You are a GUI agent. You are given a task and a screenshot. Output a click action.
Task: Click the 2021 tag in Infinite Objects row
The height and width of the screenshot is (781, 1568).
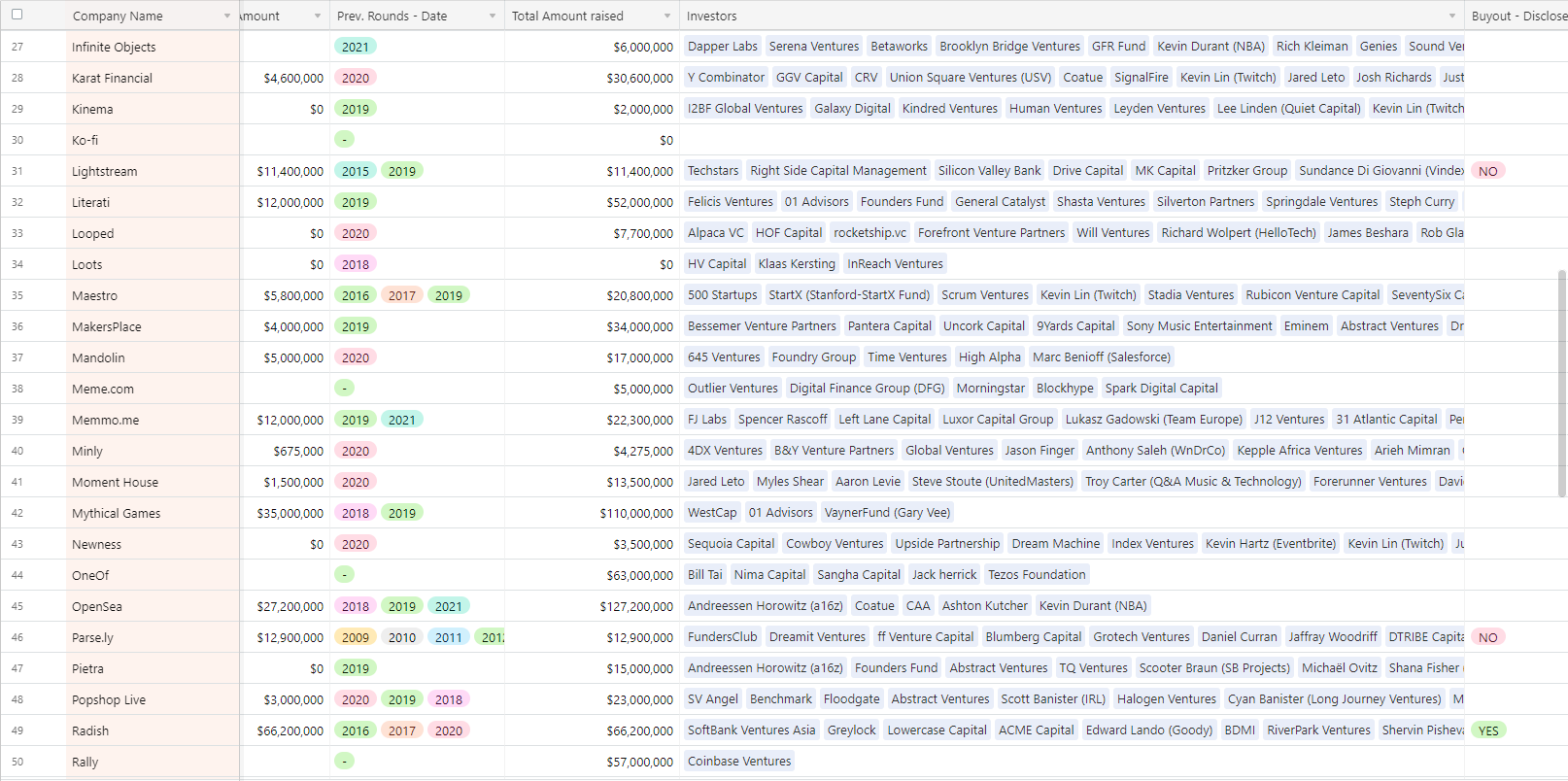point(356,47)
